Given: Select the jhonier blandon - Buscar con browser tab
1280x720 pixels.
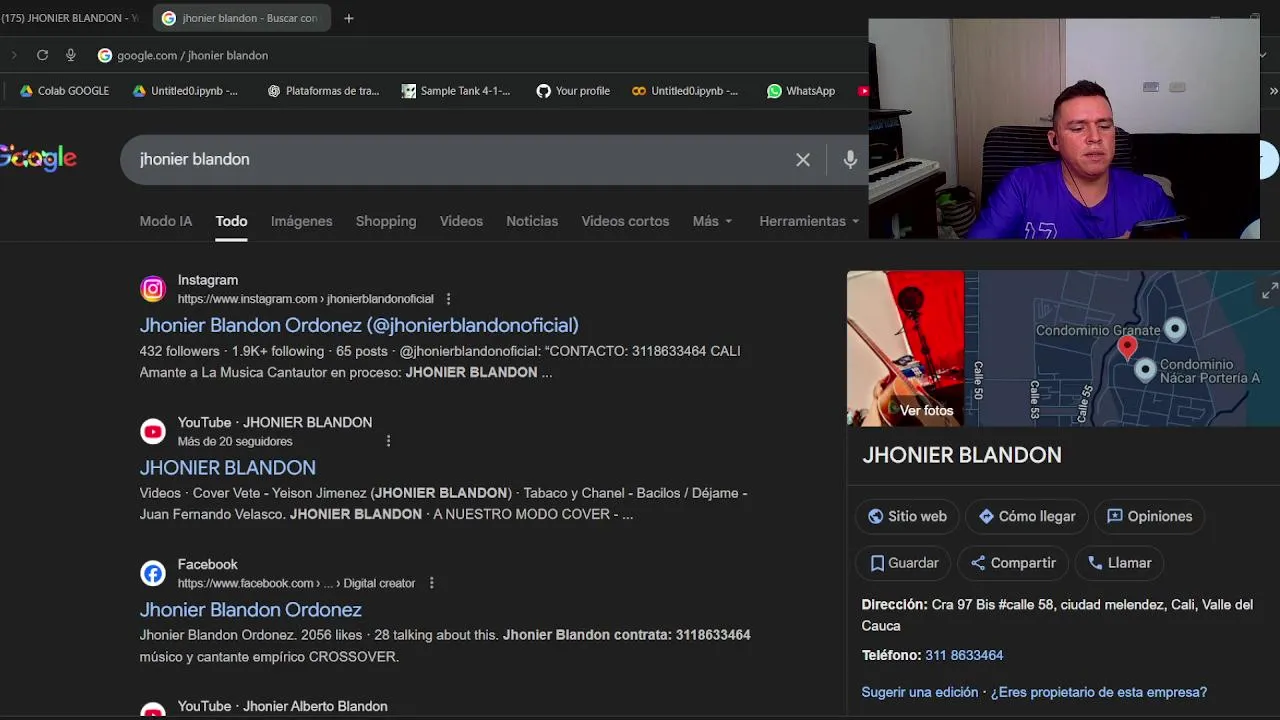Looking at the screenshot, I should pyautogui.click(x=242, y=18).
